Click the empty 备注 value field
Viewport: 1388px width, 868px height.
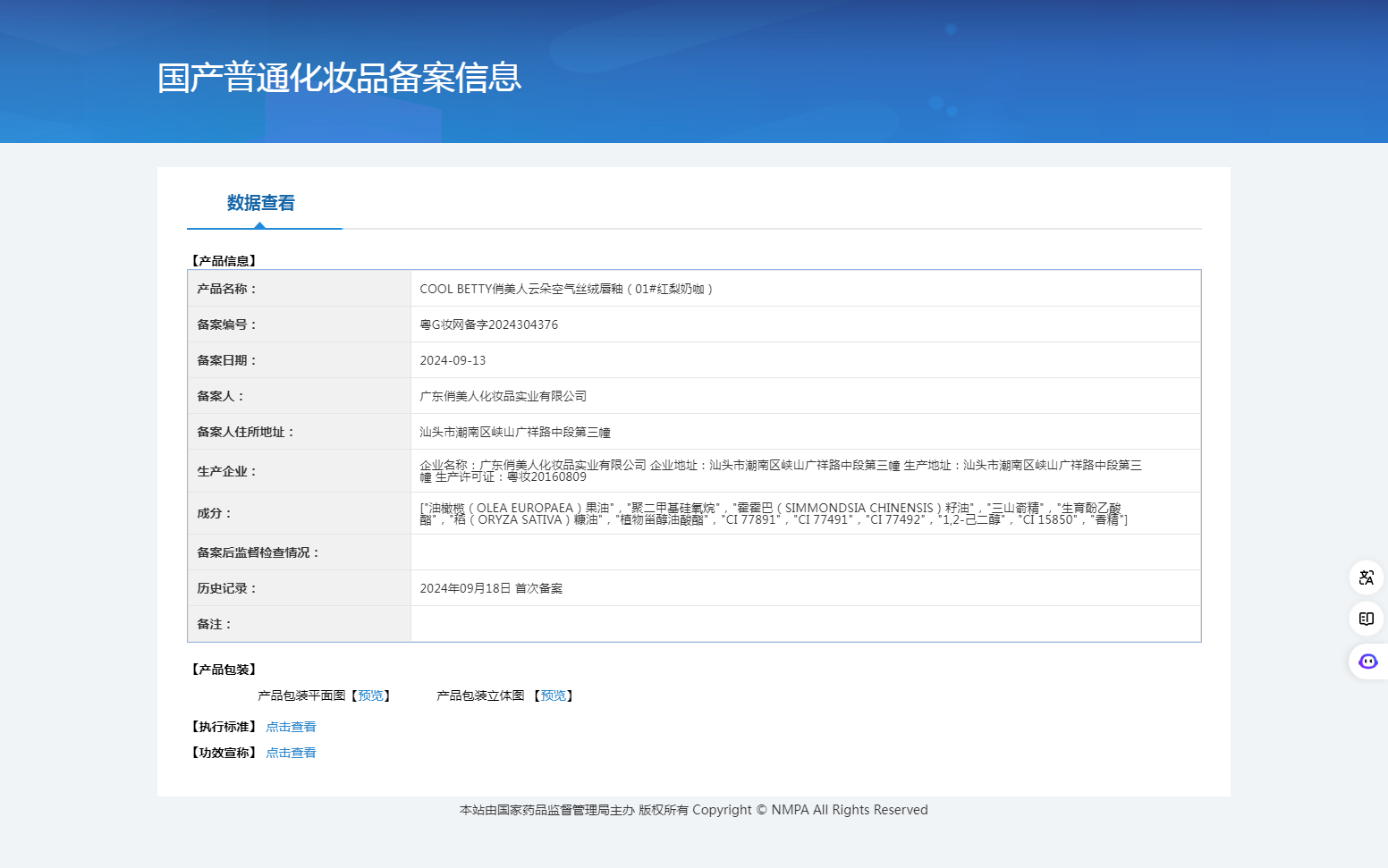click(805, 624)
